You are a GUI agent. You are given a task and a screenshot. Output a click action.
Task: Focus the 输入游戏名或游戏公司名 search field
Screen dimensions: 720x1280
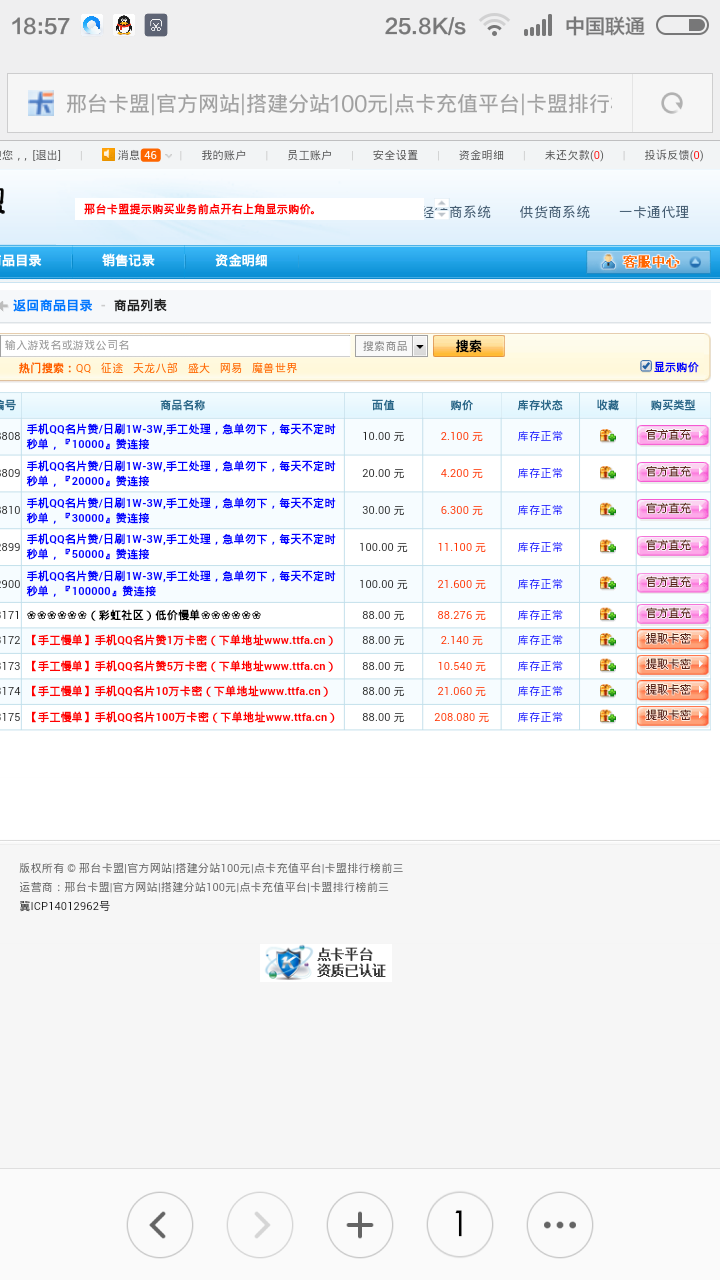pyautogui.click(x=175, y=346)
